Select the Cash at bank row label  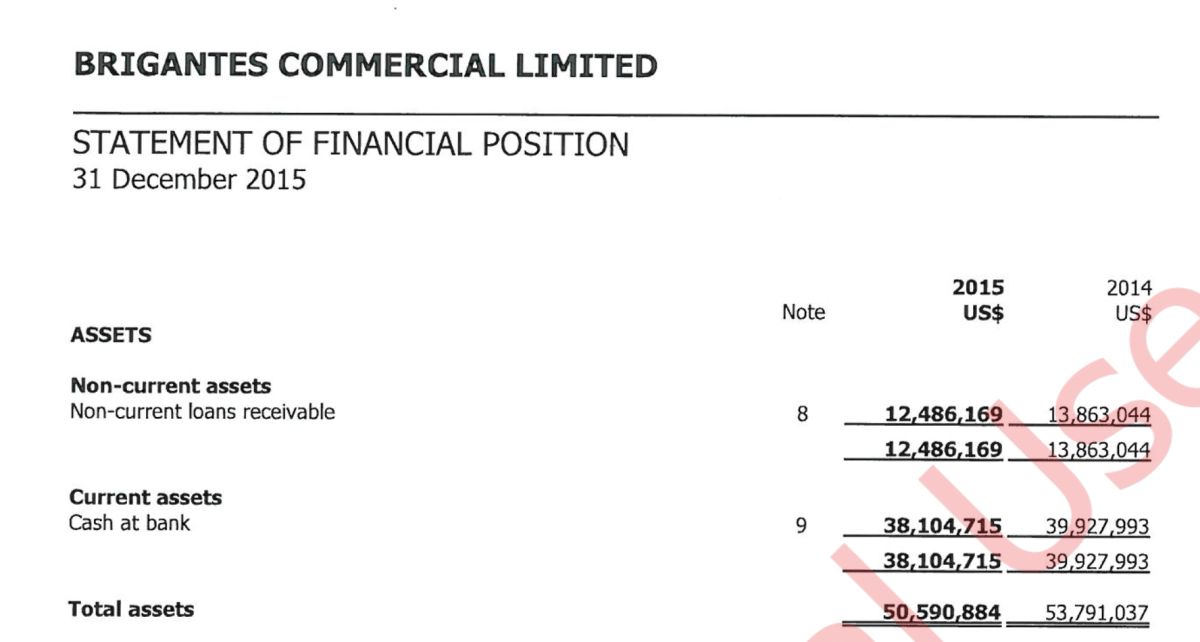tap(130, 522)
